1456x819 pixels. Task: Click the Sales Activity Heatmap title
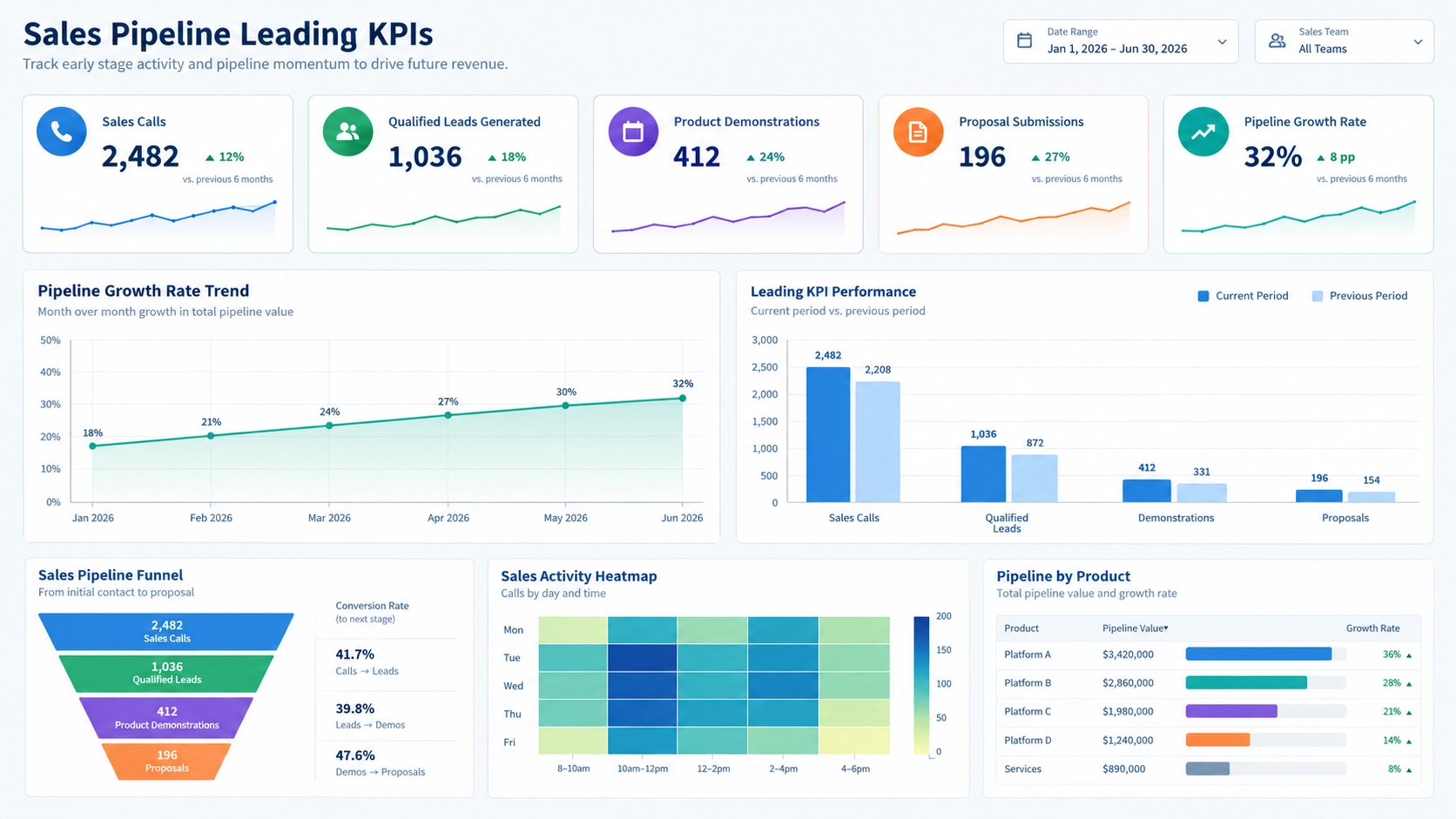pyautogui.click(x=578, y=576)
